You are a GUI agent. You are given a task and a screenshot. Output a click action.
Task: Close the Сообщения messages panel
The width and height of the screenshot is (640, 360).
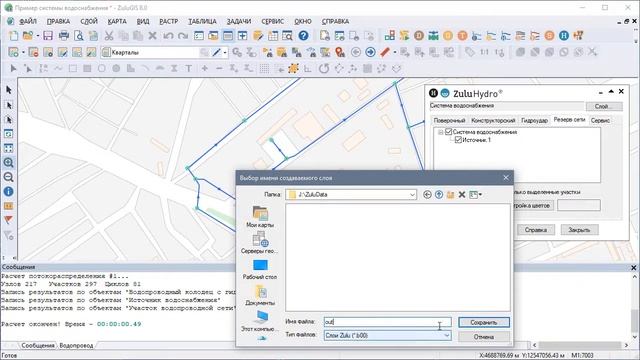[x=633, y=268]
